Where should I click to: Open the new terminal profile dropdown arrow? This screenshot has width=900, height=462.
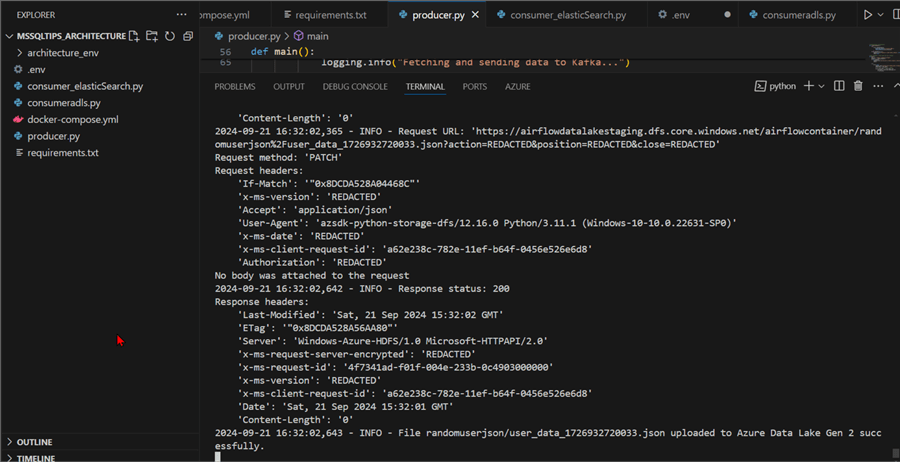point(822,87)
